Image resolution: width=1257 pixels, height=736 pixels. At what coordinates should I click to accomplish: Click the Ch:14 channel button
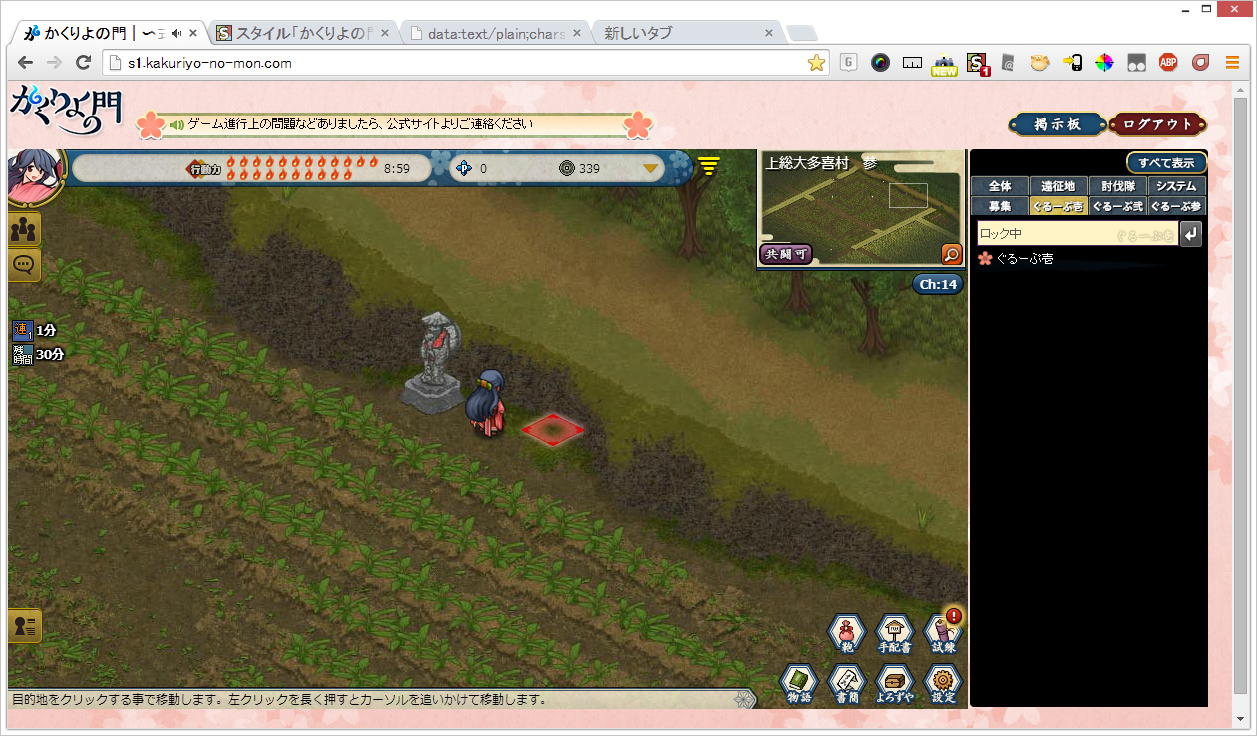click(x=938, y=284)
